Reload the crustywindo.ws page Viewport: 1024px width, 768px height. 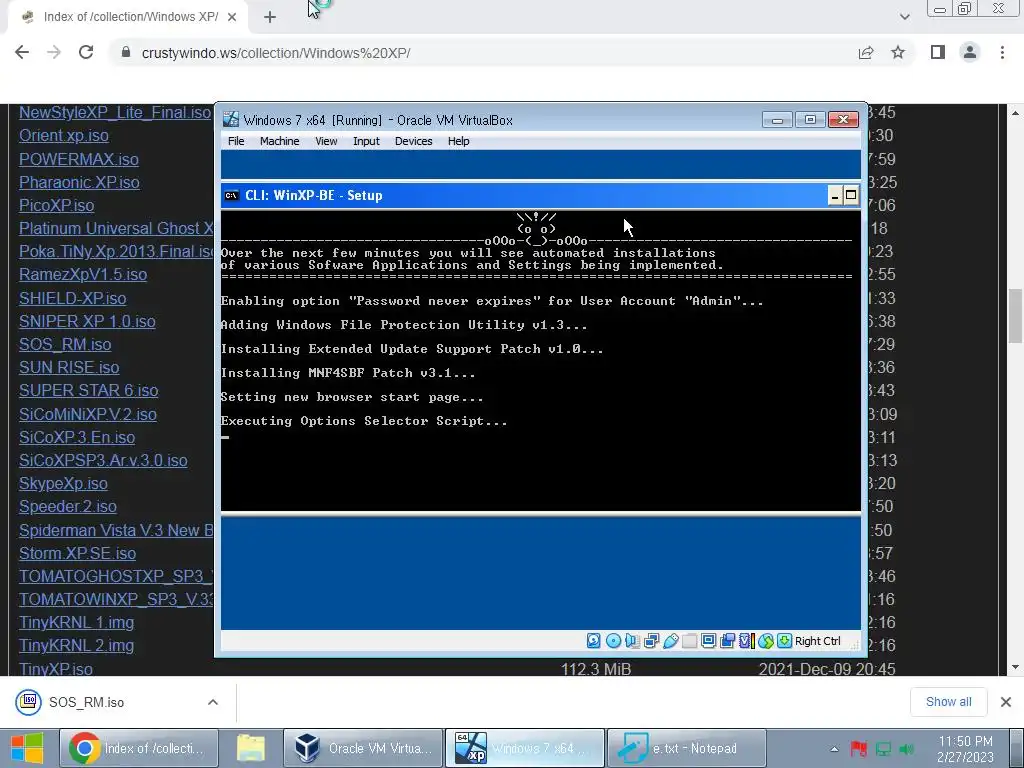point(86,53)
